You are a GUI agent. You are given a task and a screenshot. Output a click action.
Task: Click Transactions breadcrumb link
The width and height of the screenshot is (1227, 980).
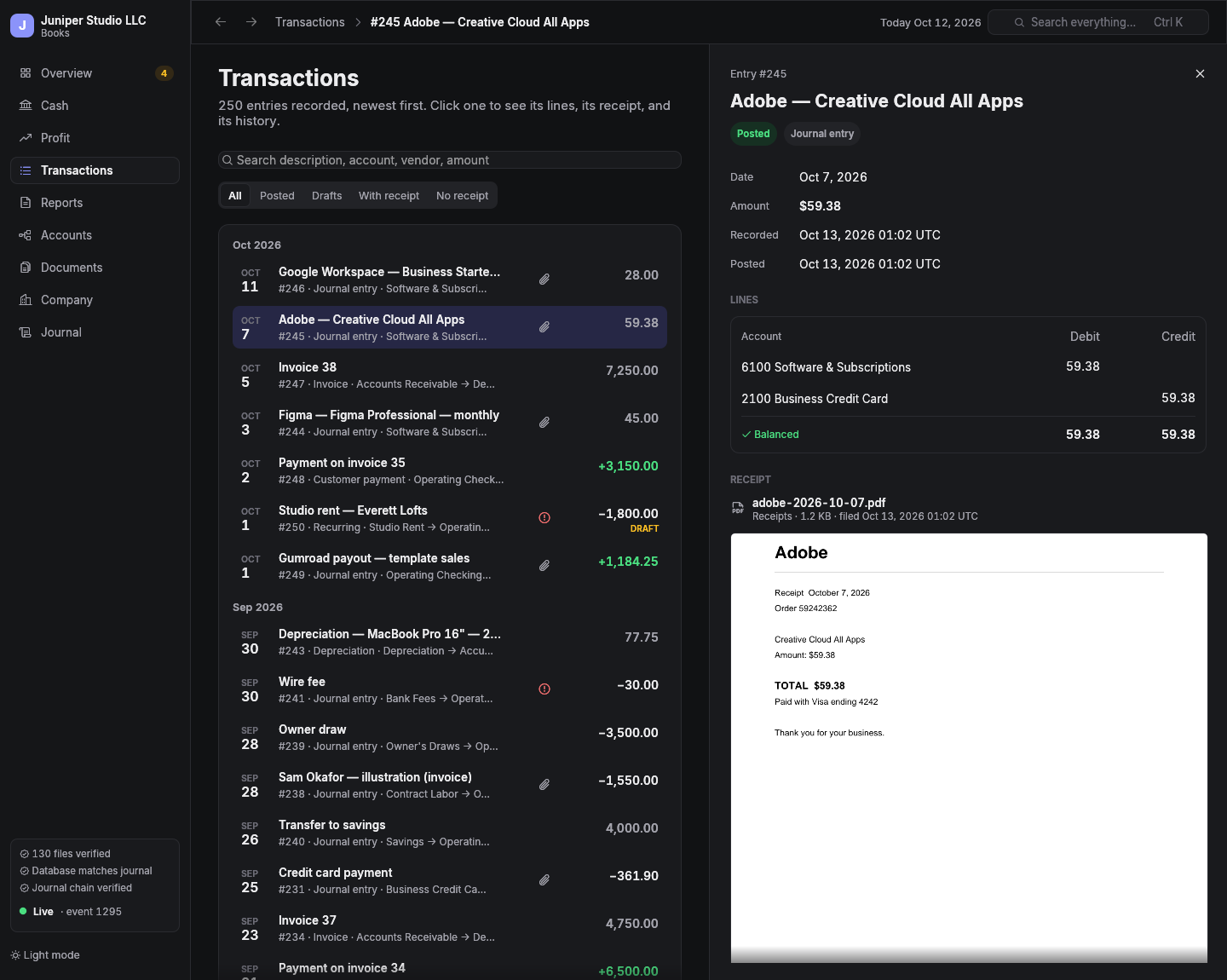310,22
